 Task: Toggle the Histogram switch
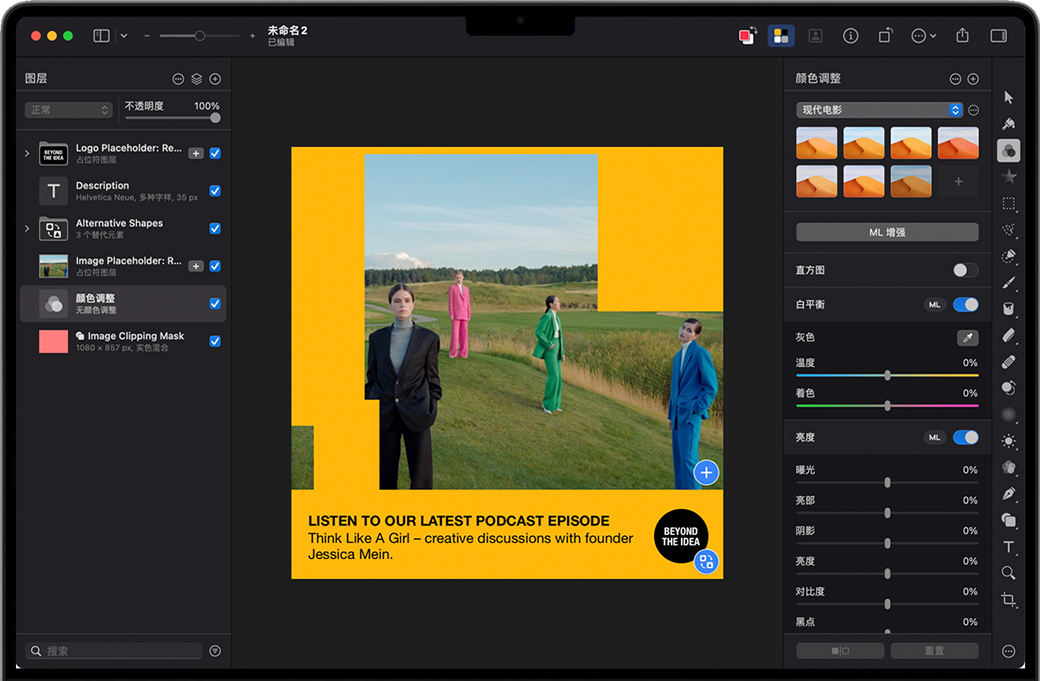click(965, 270)
